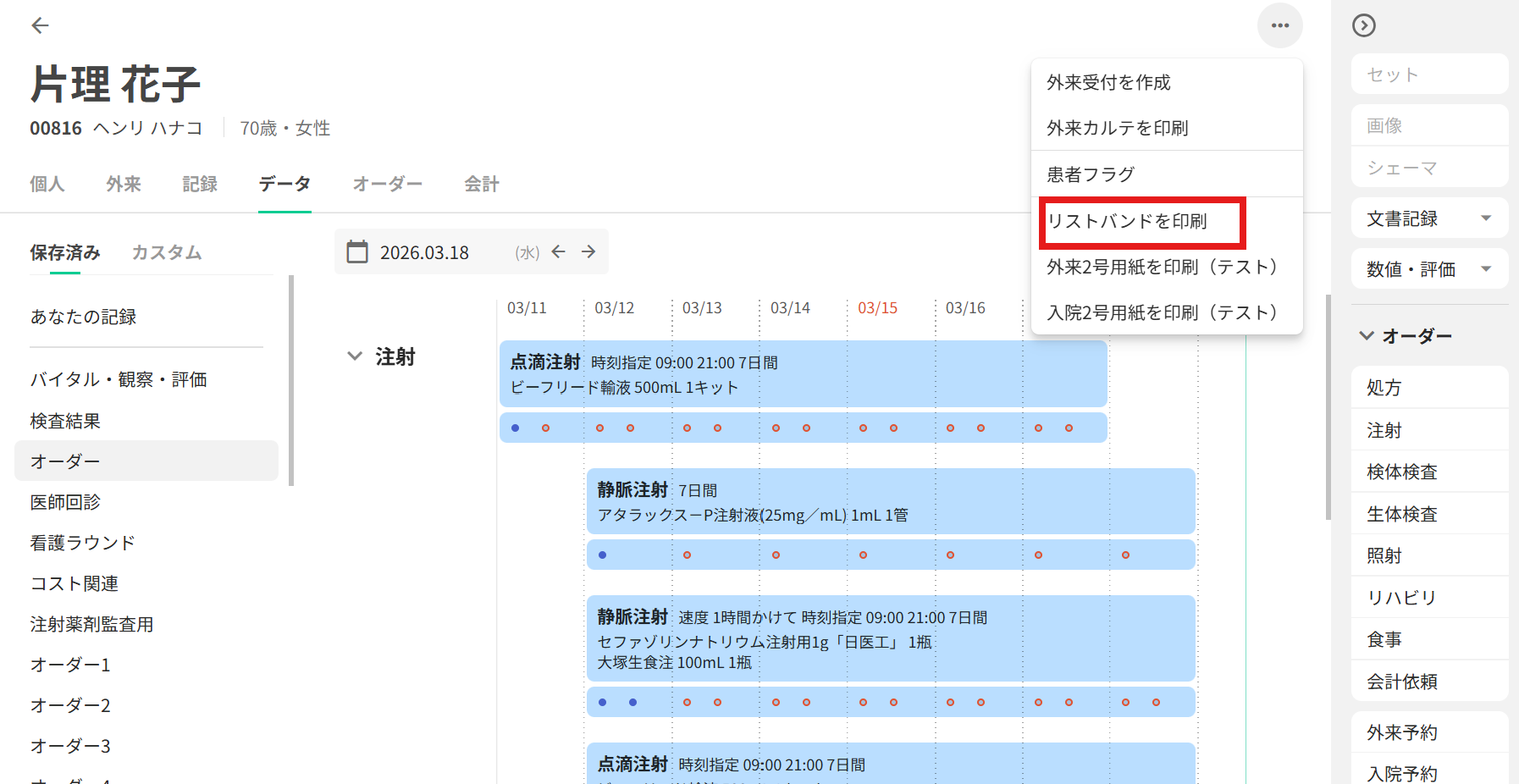Click the シェーマ button in right panel

tap(1430, 168)
